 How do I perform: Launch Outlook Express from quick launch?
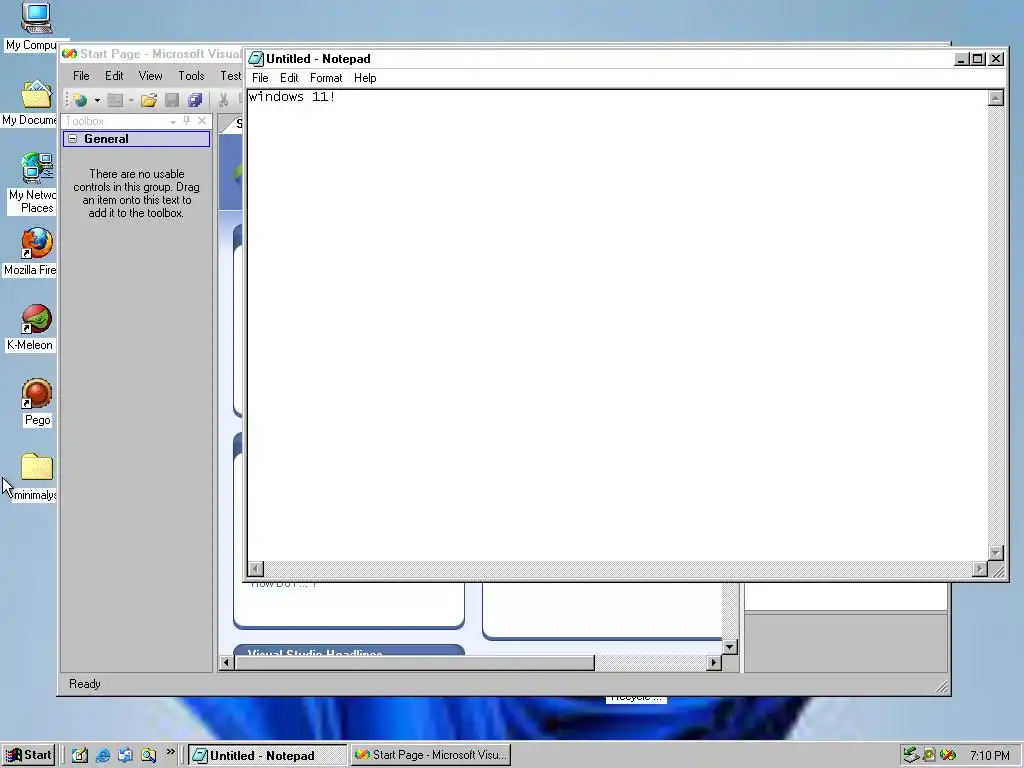click(x=125, y=756)
